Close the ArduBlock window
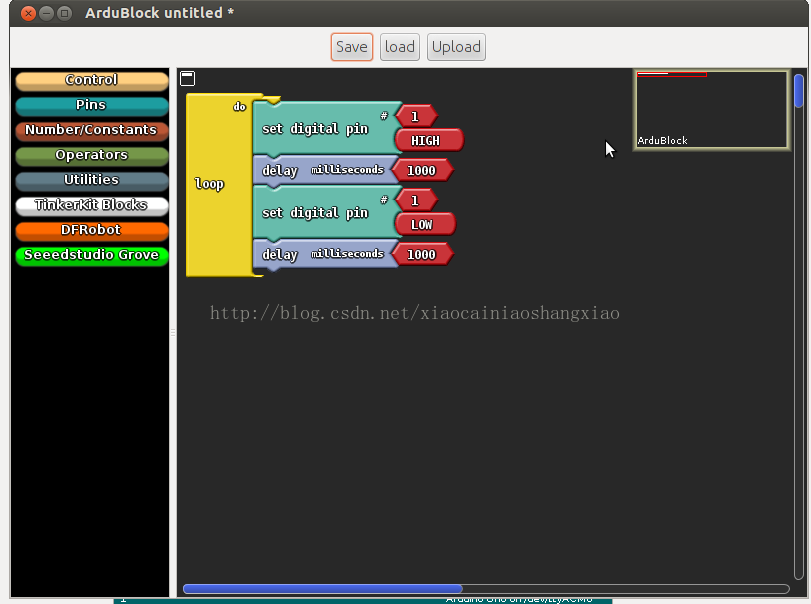 coord(28,13)
